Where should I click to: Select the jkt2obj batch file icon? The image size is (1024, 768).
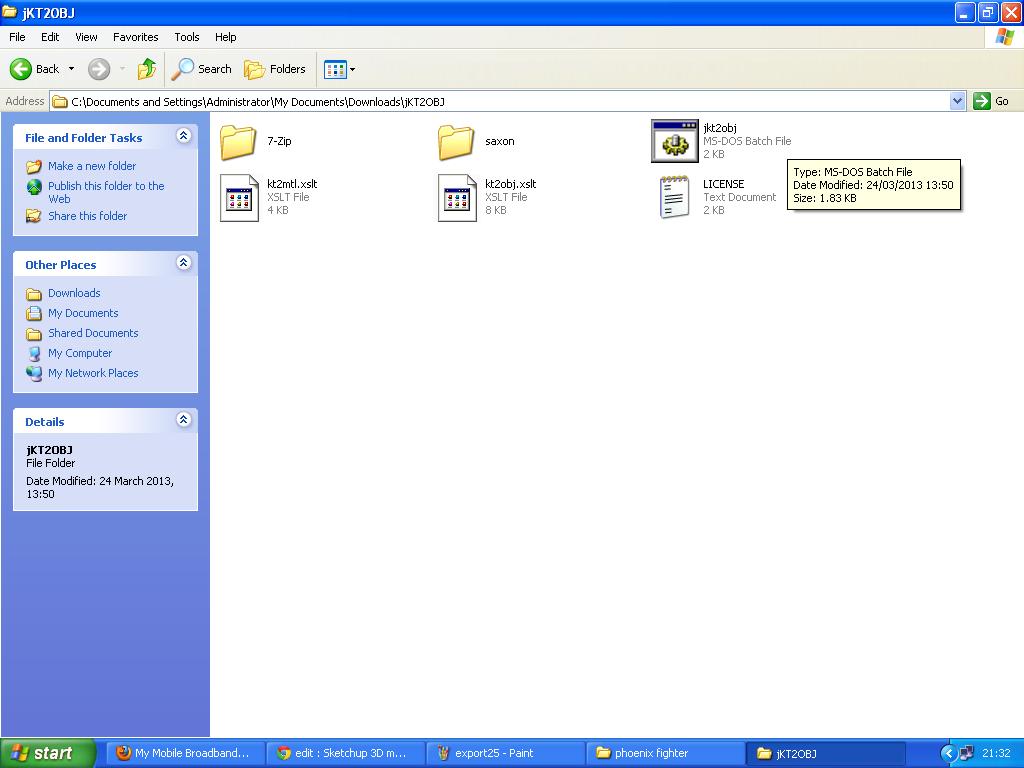[x=675, y=141]
